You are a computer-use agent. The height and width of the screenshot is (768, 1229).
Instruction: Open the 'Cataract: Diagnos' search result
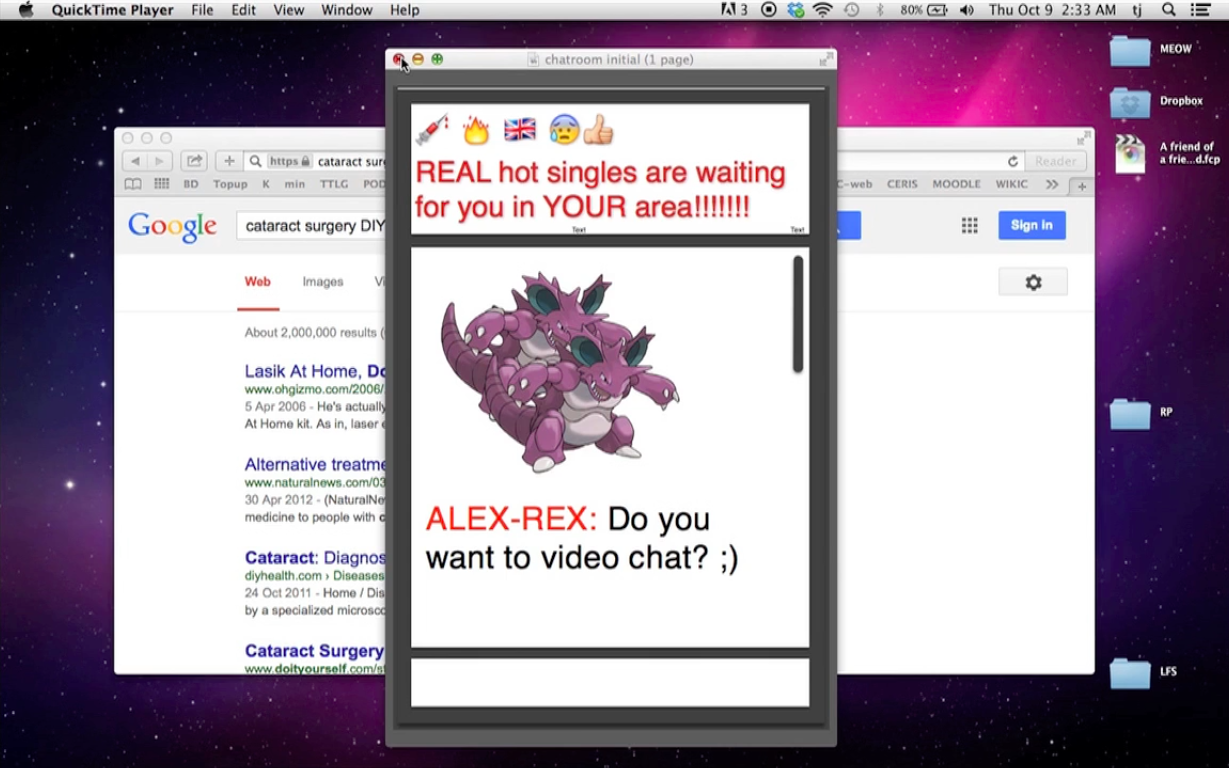pyautogui.click(x=315, y=557)
